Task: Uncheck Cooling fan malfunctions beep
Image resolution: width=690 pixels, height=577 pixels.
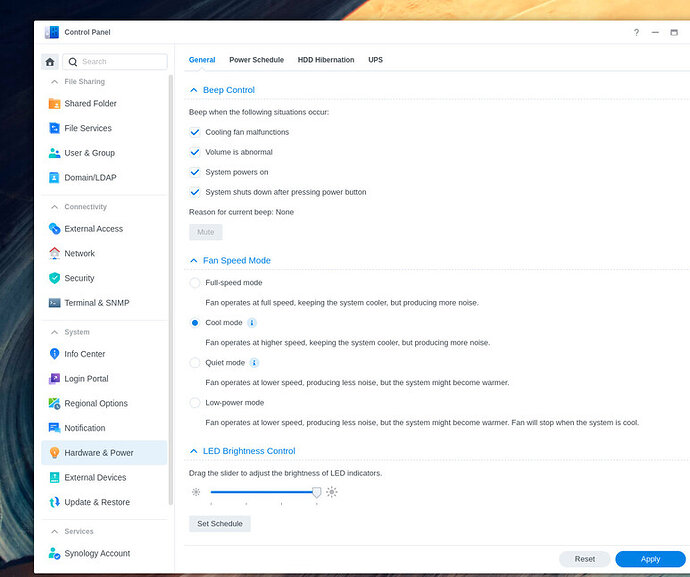Action: [x=195, y=132]
